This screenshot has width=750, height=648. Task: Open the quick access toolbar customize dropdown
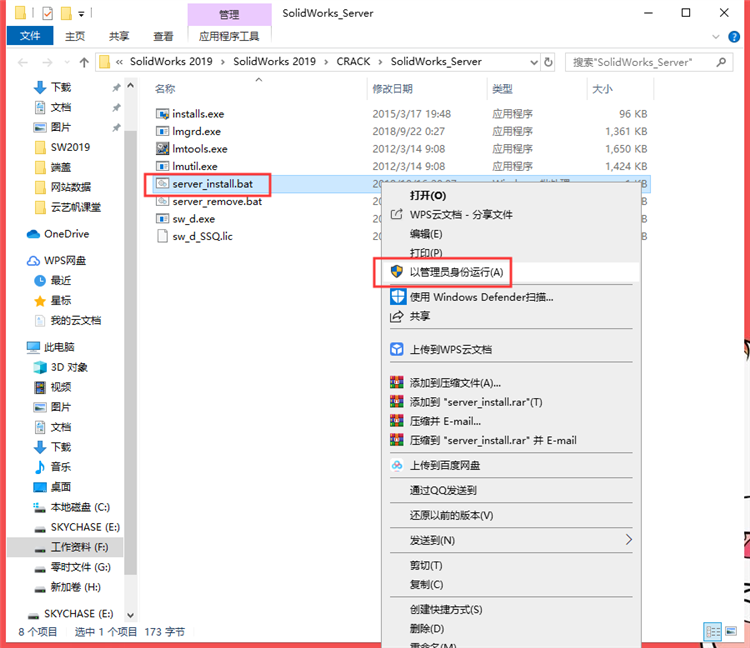pos(81,14)
